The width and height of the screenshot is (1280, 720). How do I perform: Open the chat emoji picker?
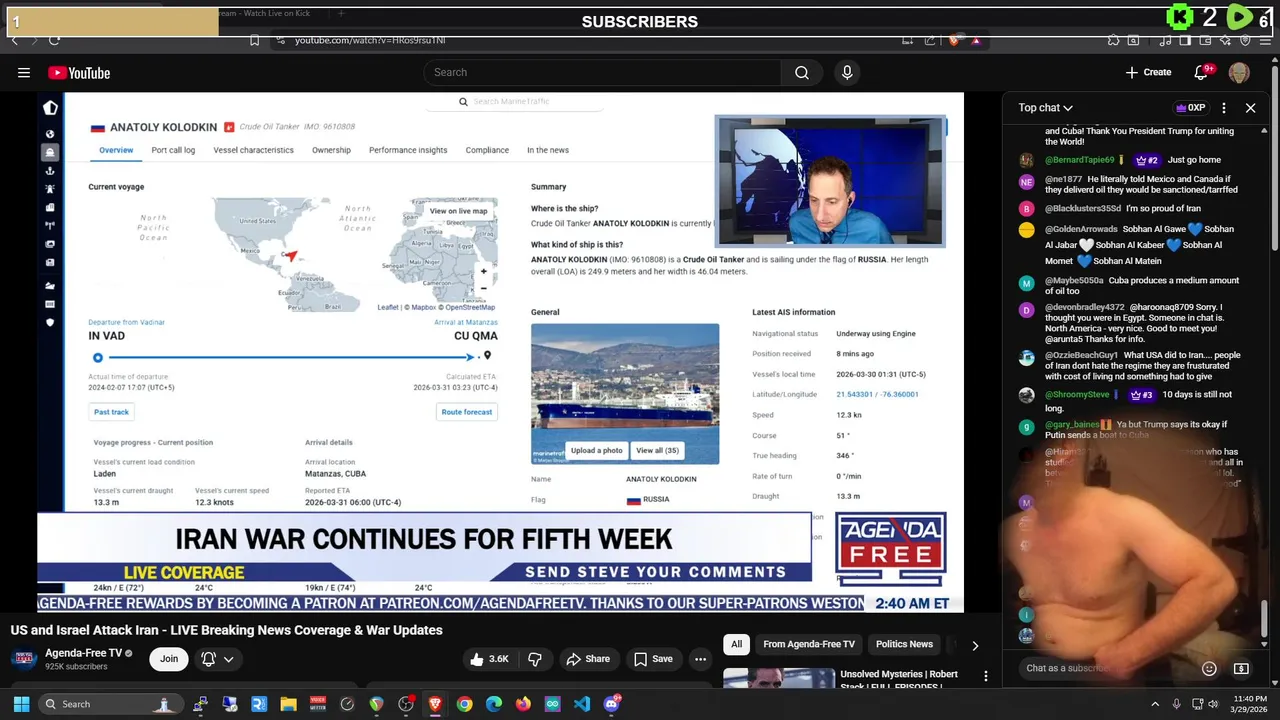tap(1209, 668)
